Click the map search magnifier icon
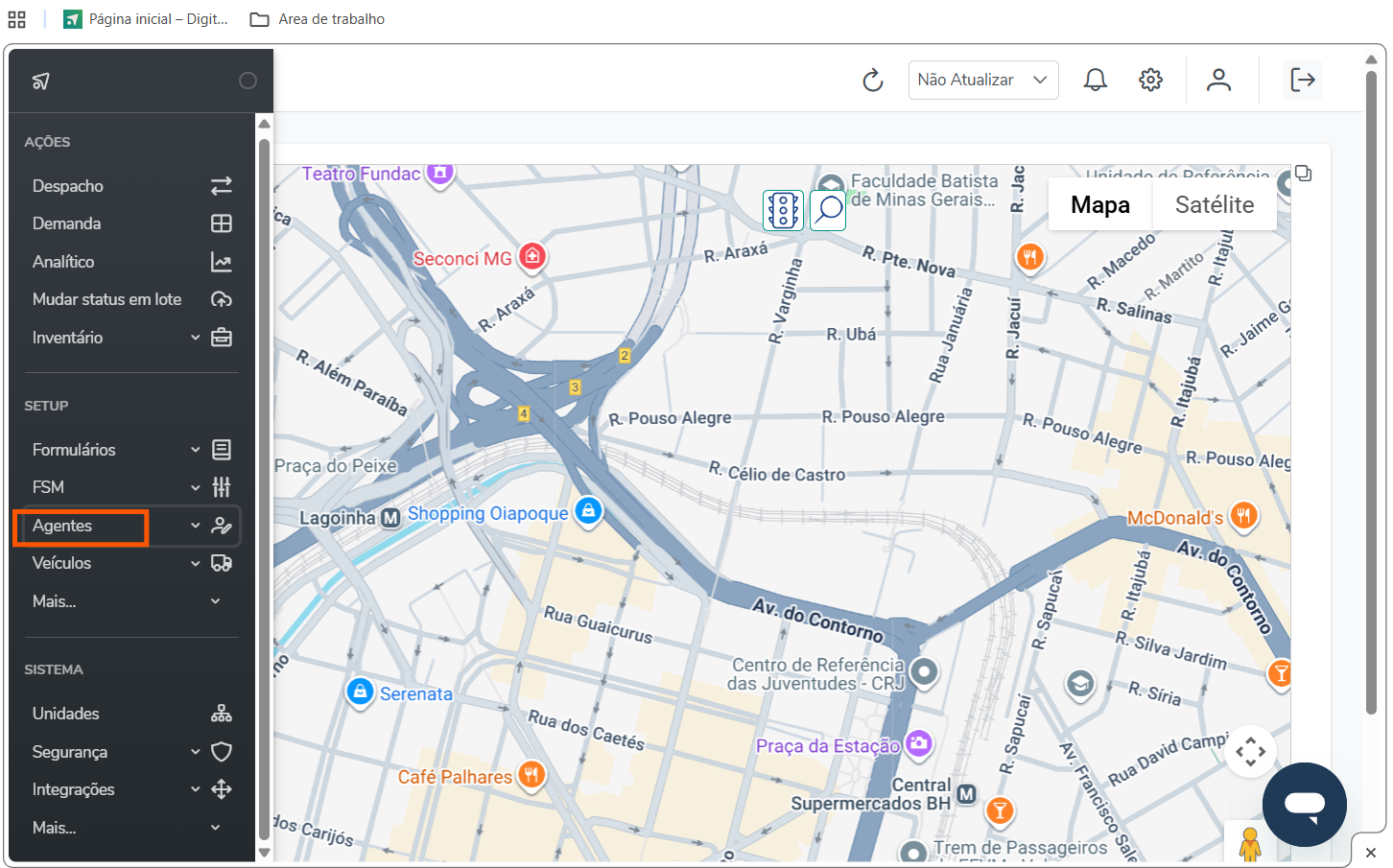This screenshot has height=868, width=1393. click(x=828, y=210)
